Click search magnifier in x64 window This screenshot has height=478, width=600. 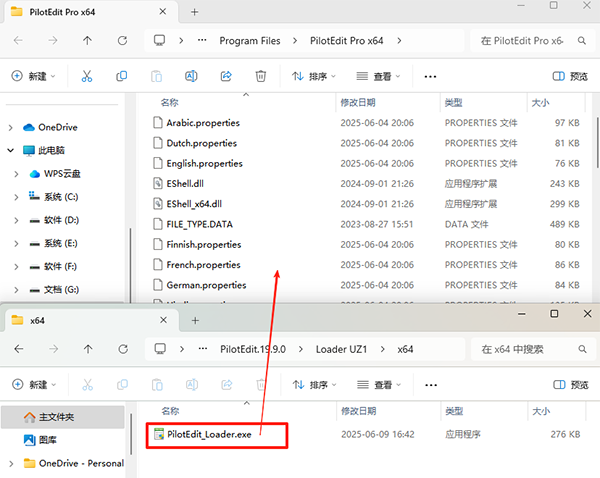tap(582, 349)
